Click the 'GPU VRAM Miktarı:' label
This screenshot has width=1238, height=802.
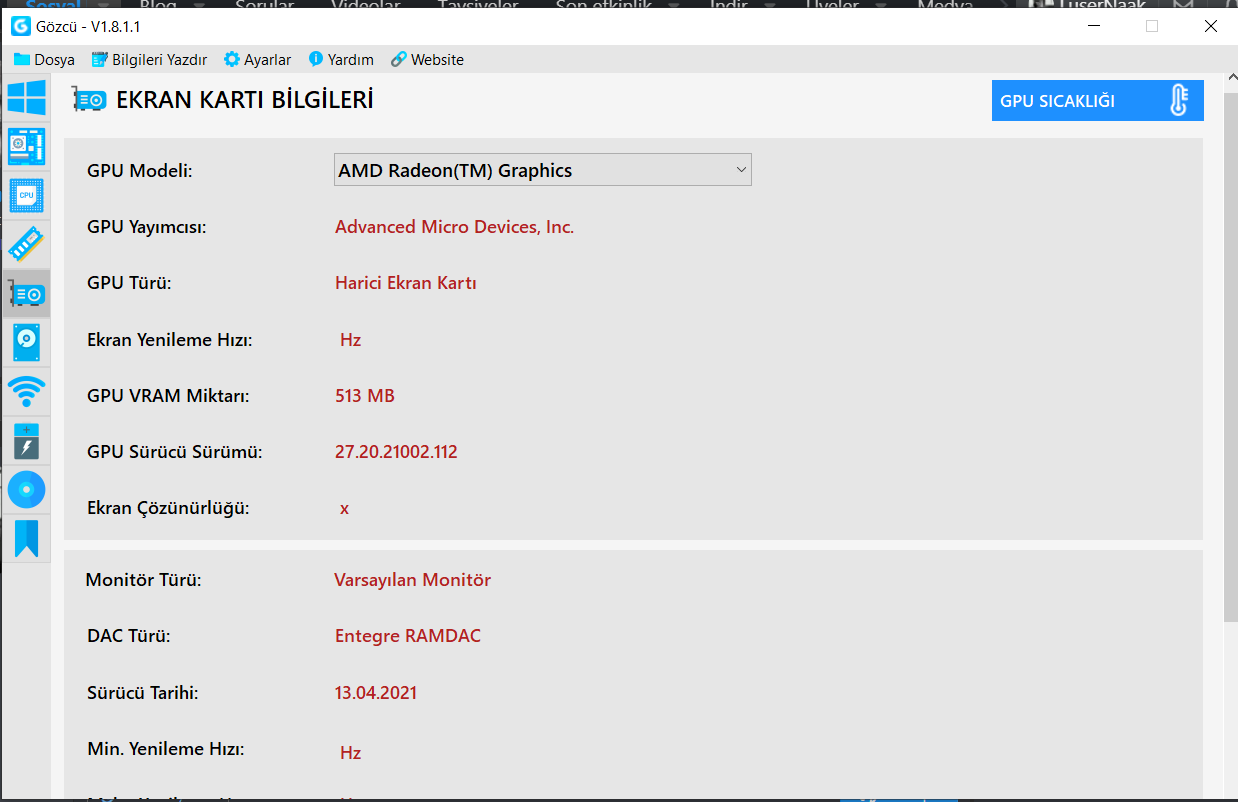(168, 396)
